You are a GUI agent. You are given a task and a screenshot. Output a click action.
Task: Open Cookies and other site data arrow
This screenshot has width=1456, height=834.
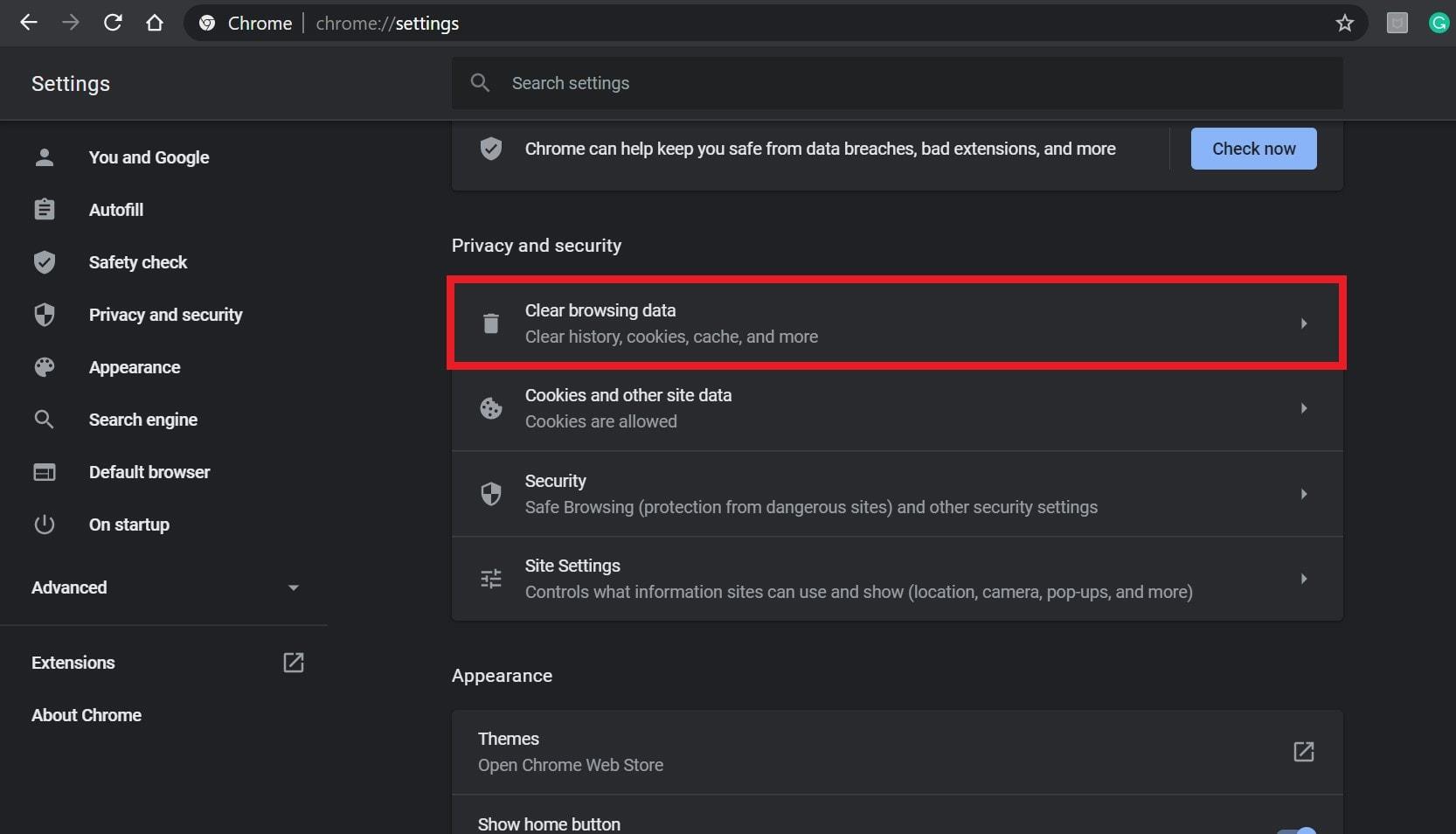pyautogui.click(x=1303, y=408)
